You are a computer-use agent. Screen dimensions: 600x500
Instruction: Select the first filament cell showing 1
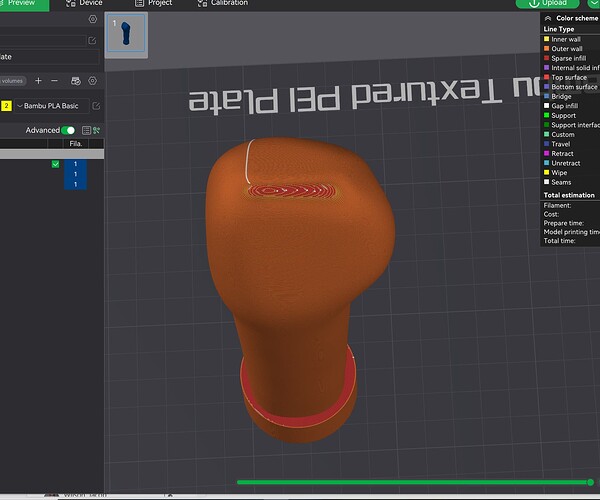(x=75, y=164)
